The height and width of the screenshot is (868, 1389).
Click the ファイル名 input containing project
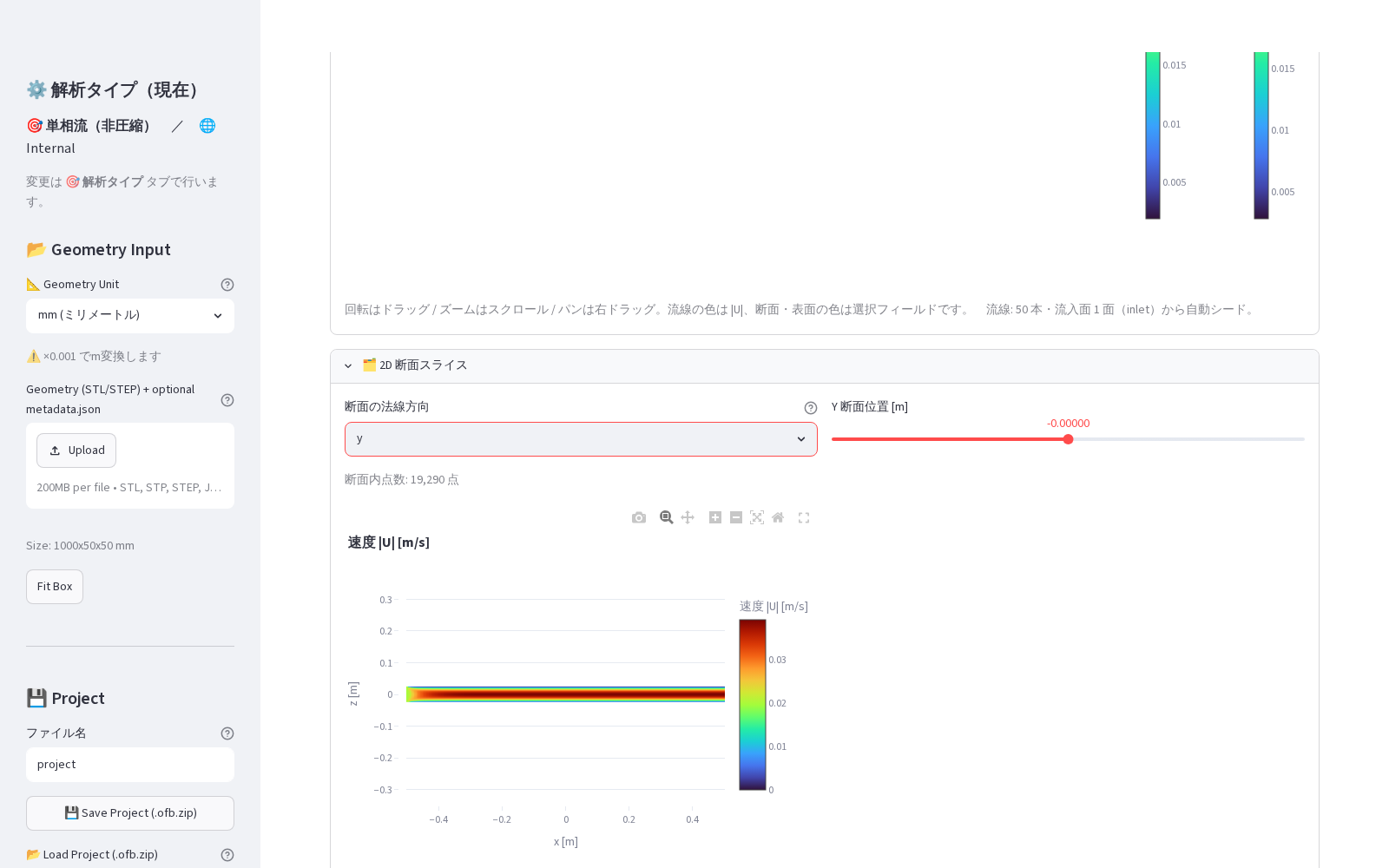pos(130,765)
